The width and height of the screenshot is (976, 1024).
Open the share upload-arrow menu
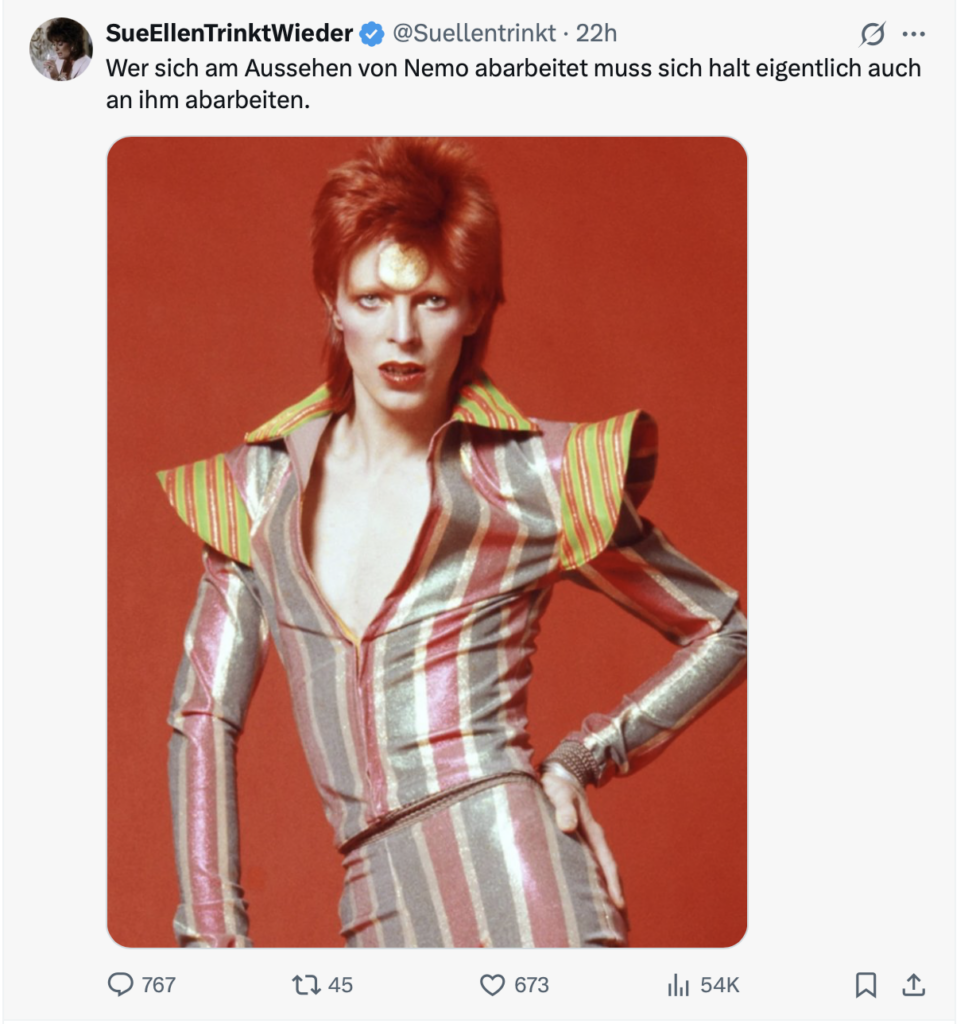tap(913, 985)
